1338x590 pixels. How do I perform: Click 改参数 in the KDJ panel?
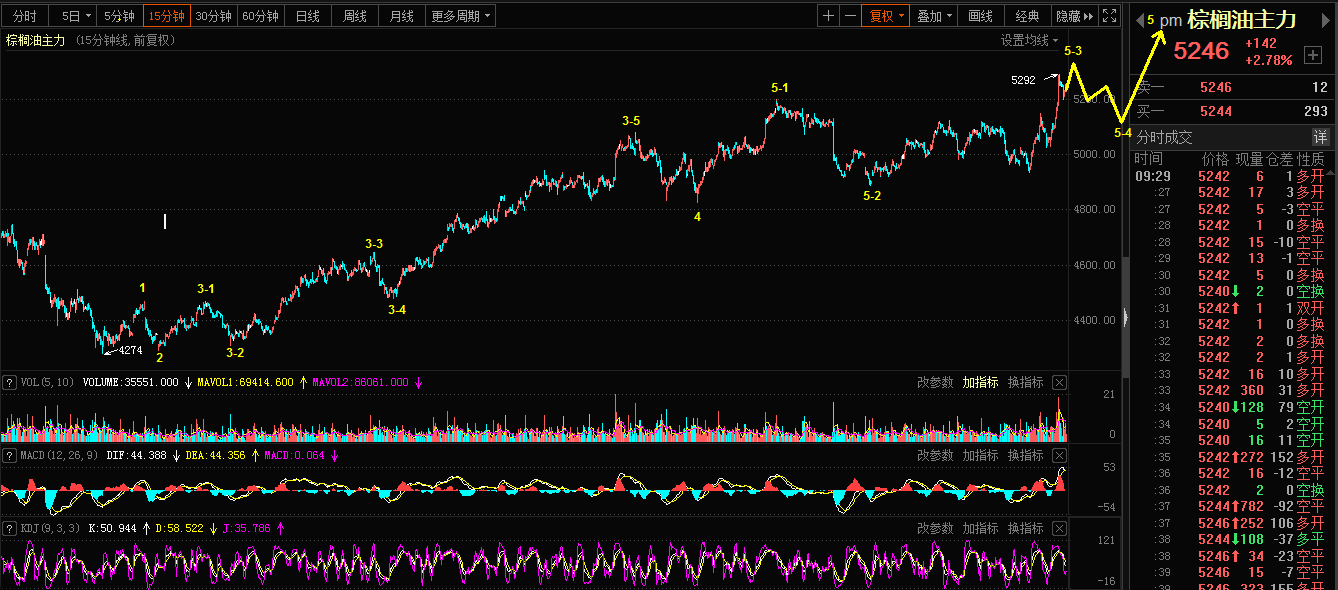(935, 528)
